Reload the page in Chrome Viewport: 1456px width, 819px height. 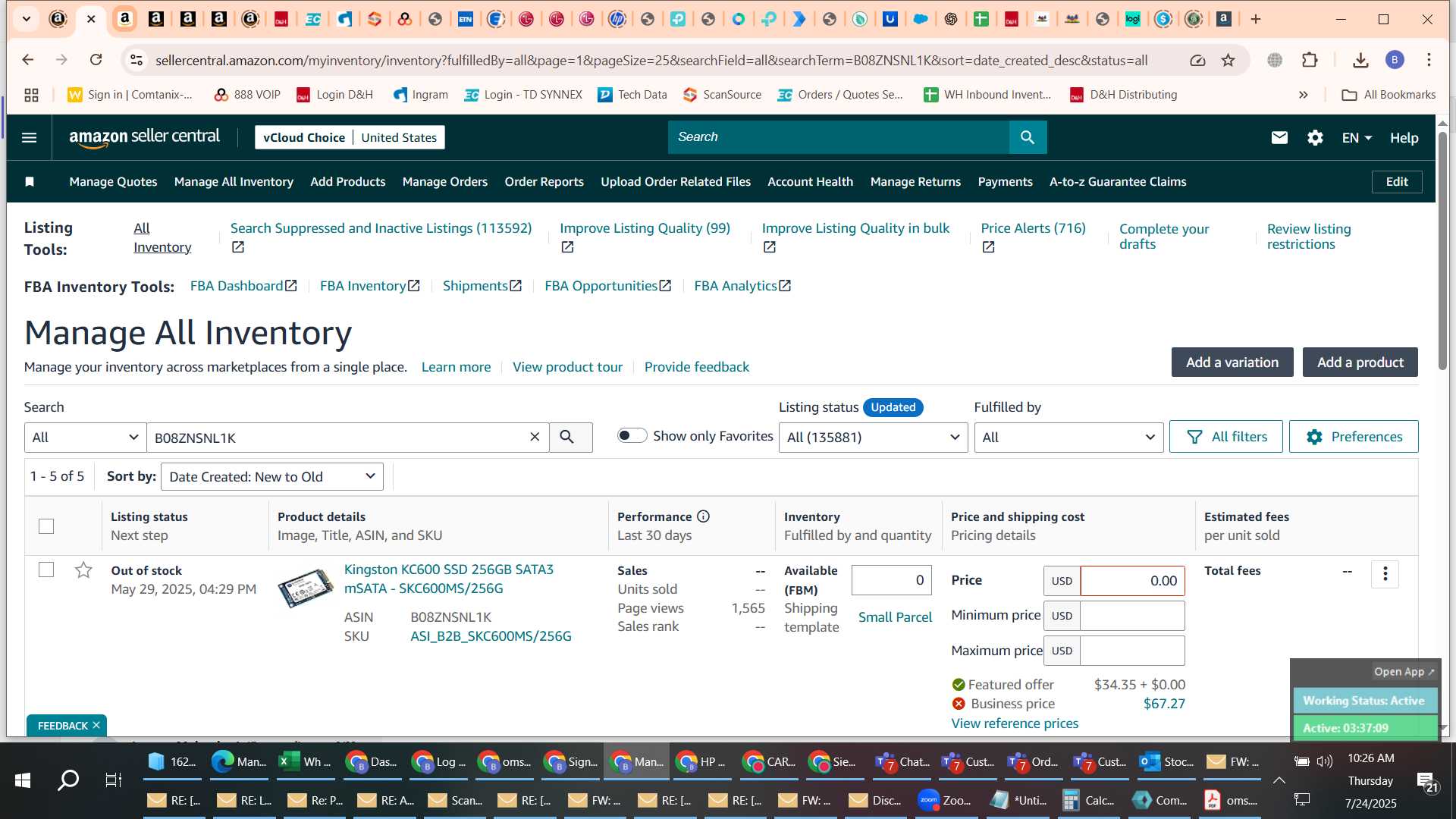(x=96, y=60)
